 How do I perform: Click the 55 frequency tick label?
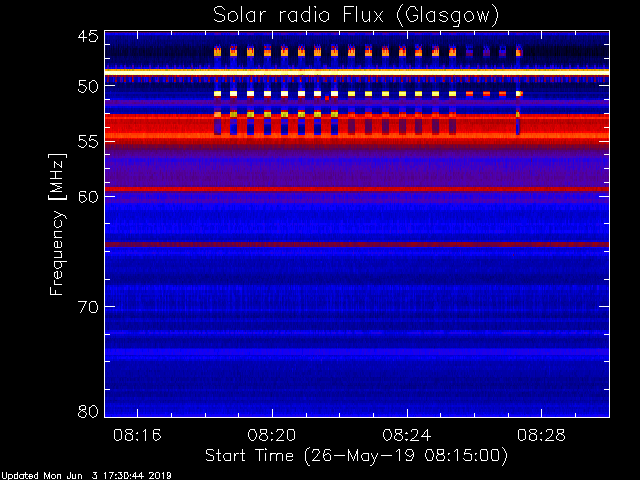click(88, 142)
